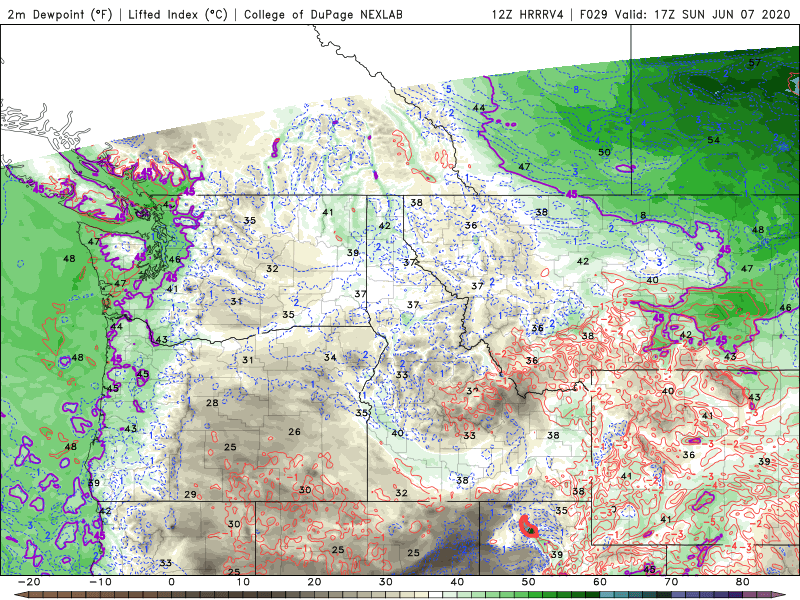Screen dimensions: 800x600
Task: Click the 60 tick label on the color scale
Action: click(x=600, y=582)
